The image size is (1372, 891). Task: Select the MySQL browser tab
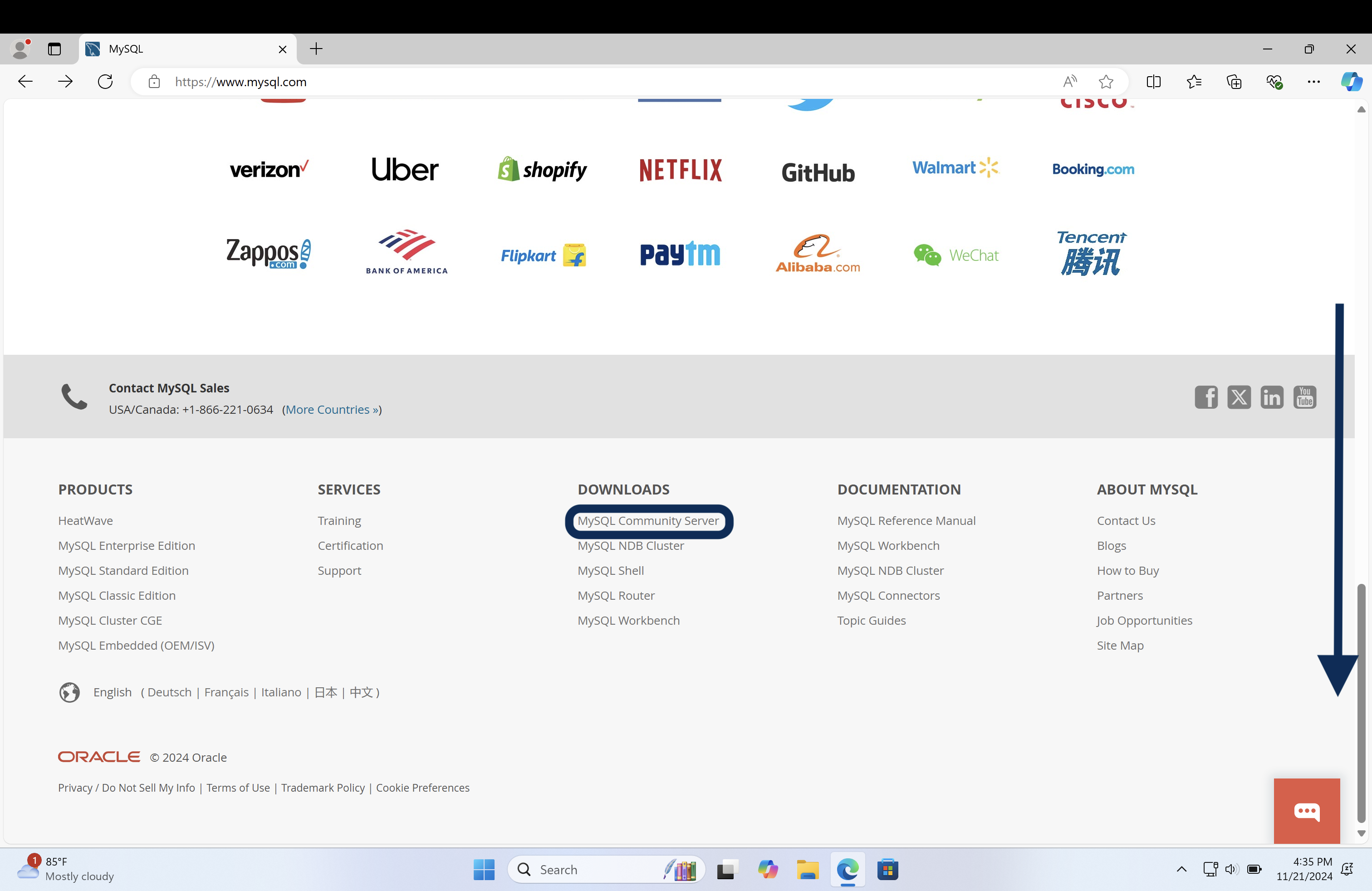pos(187,49)
